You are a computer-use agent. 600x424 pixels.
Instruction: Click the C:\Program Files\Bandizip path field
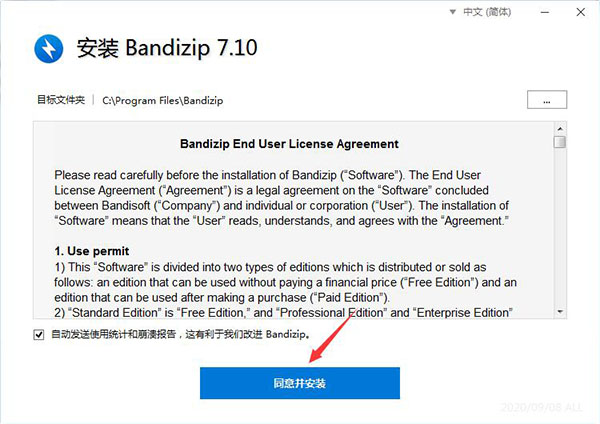(163, 101)
